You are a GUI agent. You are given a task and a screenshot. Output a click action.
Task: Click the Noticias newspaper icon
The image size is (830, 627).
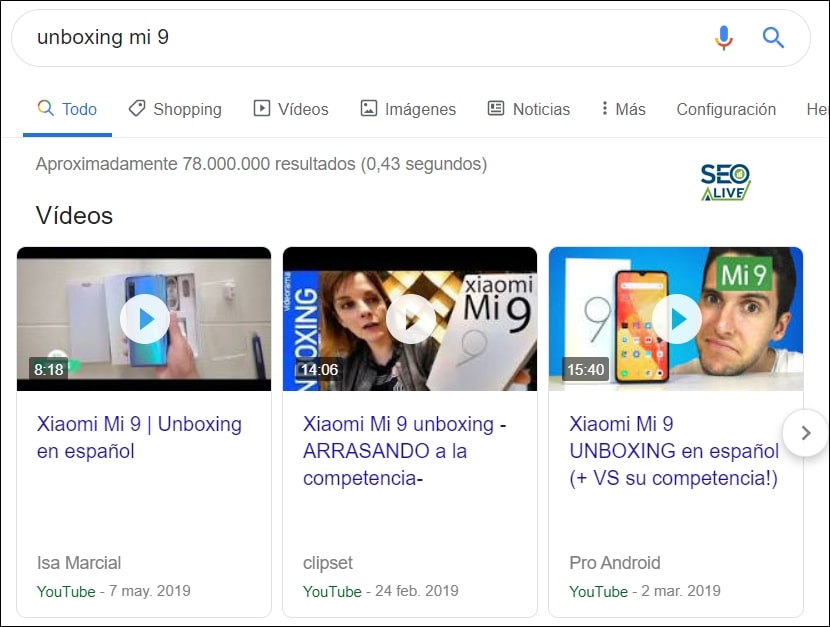coord(495,108)
